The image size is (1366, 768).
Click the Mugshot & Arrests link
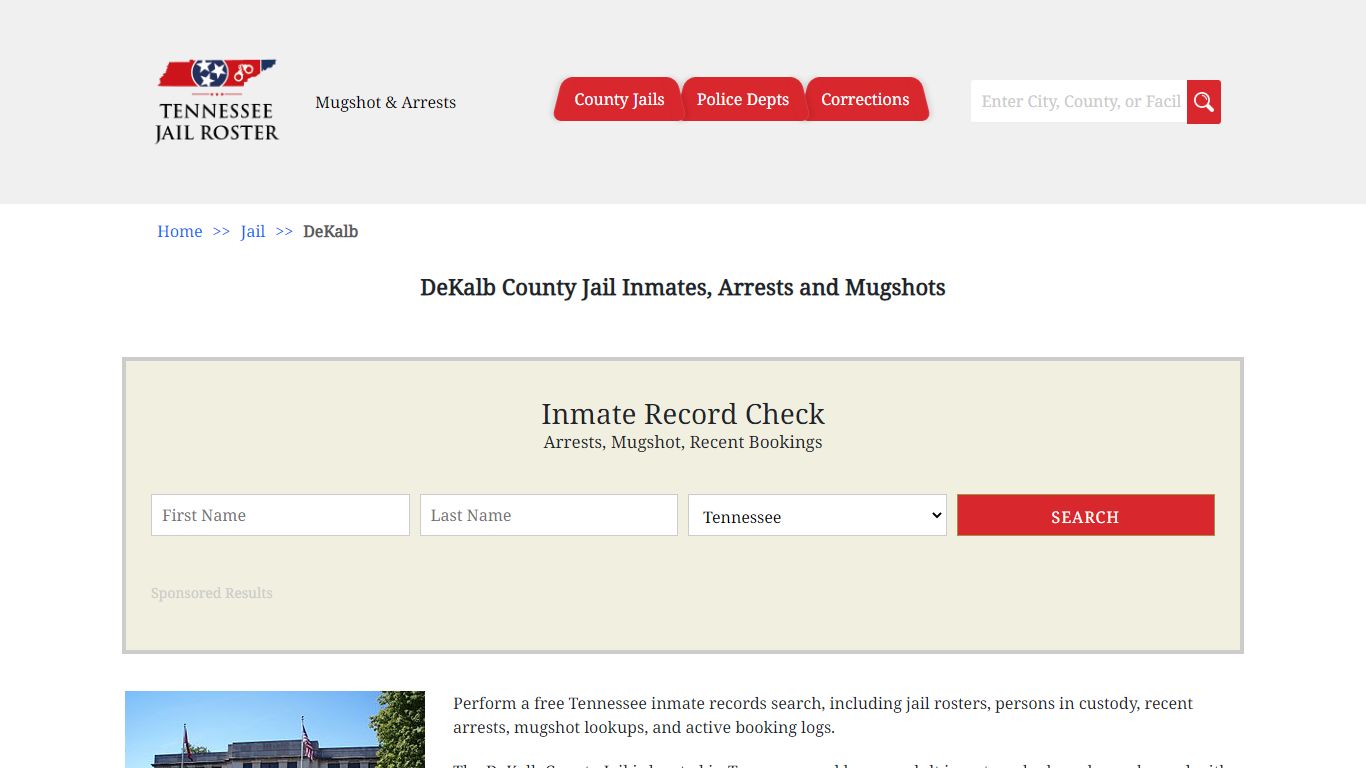(x=385, y=102)
